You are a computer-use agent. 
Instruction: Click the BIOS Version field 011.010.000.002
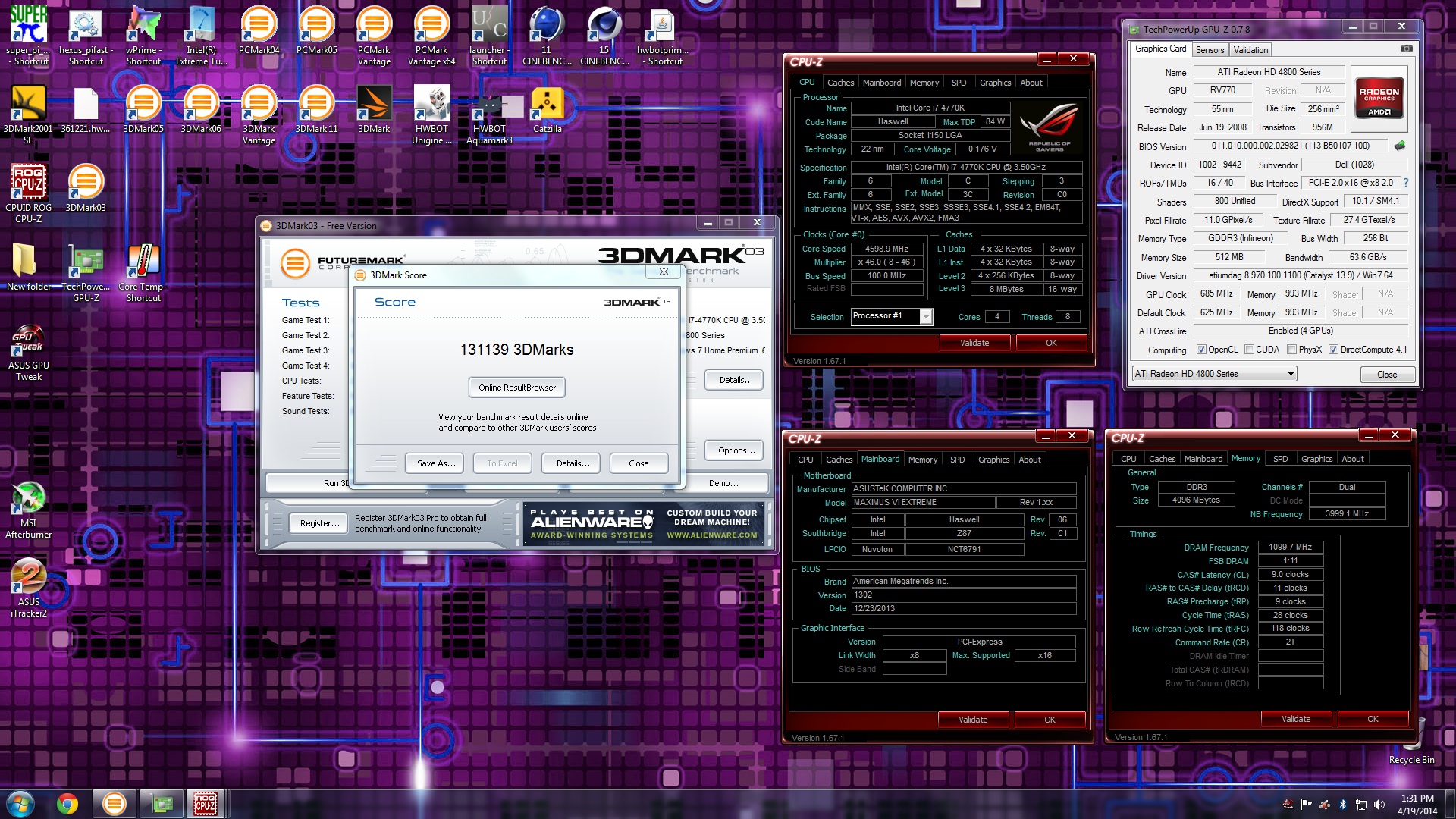(1290, 146)
